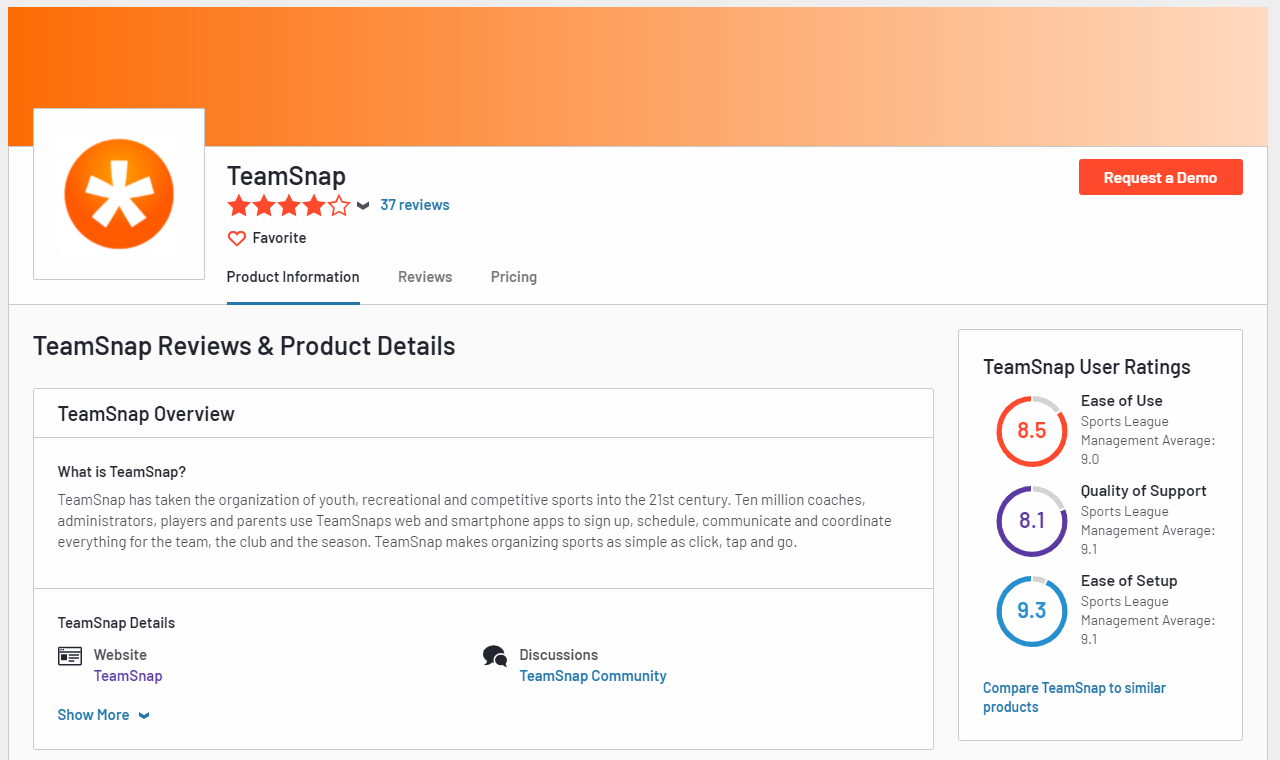Viewport: 1280px width, 760px height.
Task: Switch to the Reviews tab
Action: pos(425,277)
